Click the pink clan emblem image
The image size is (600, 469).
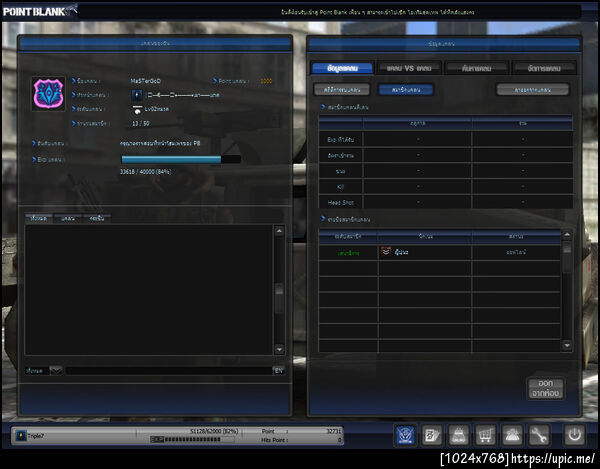(48, 94)
